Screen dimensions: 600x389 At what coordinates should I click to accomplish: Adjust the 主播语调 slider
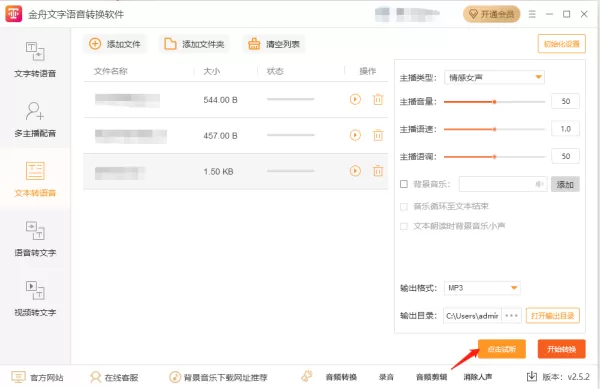(x=494, y=157)
